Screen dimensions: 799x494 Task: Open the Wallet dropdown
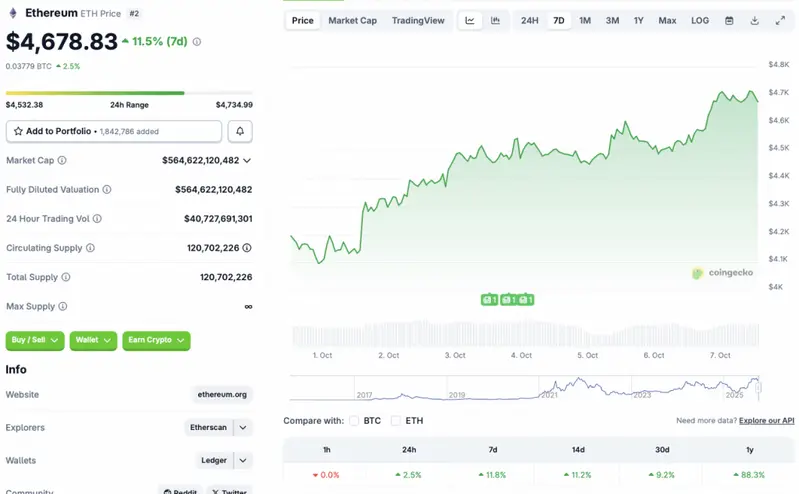click(93, 340)
